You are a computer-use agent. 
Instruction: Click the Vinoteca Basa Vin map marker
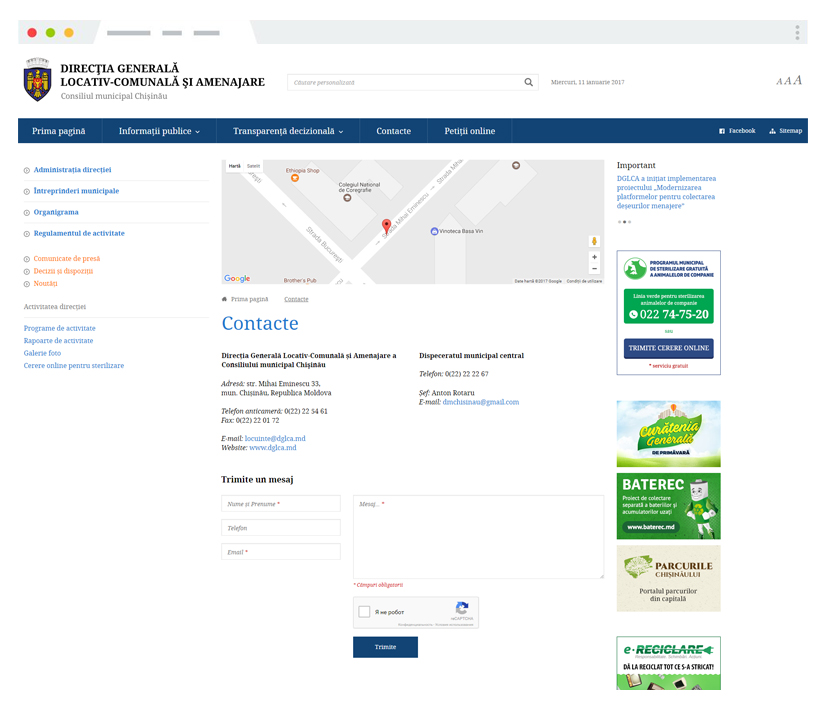tap(434, 231)
